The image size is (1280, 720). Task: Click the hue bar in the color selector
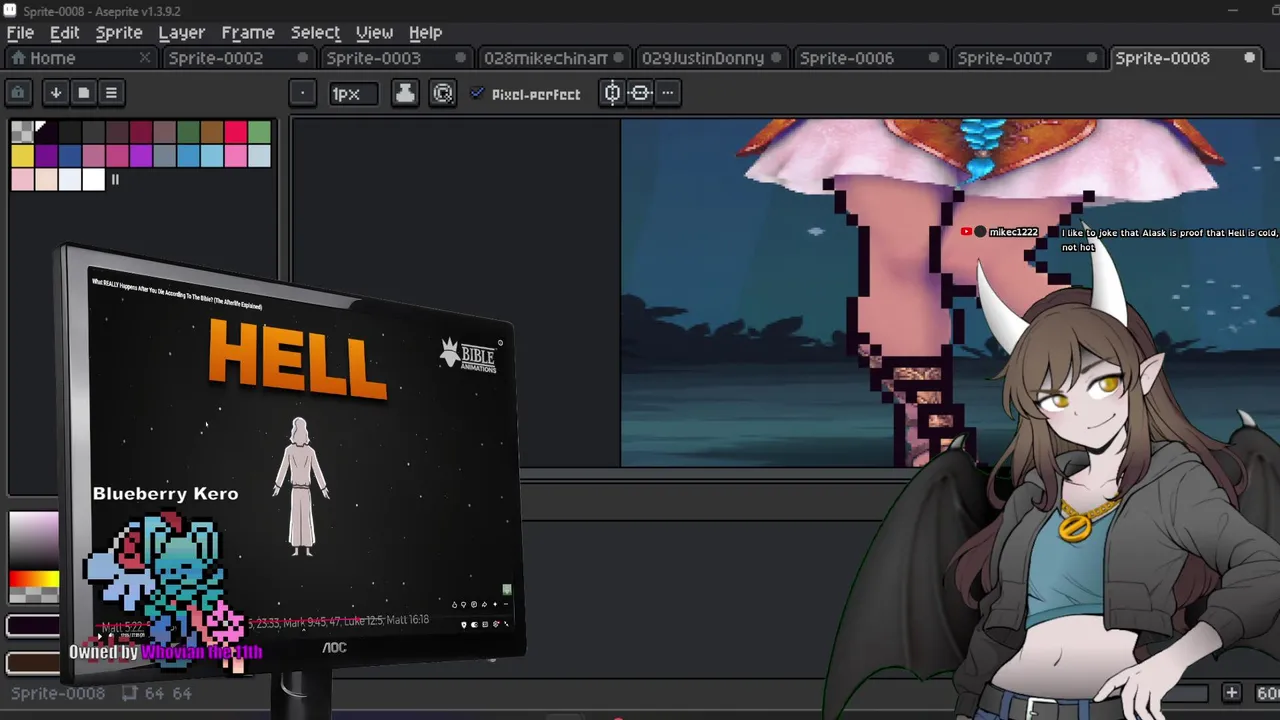click(x=34, y=579)
